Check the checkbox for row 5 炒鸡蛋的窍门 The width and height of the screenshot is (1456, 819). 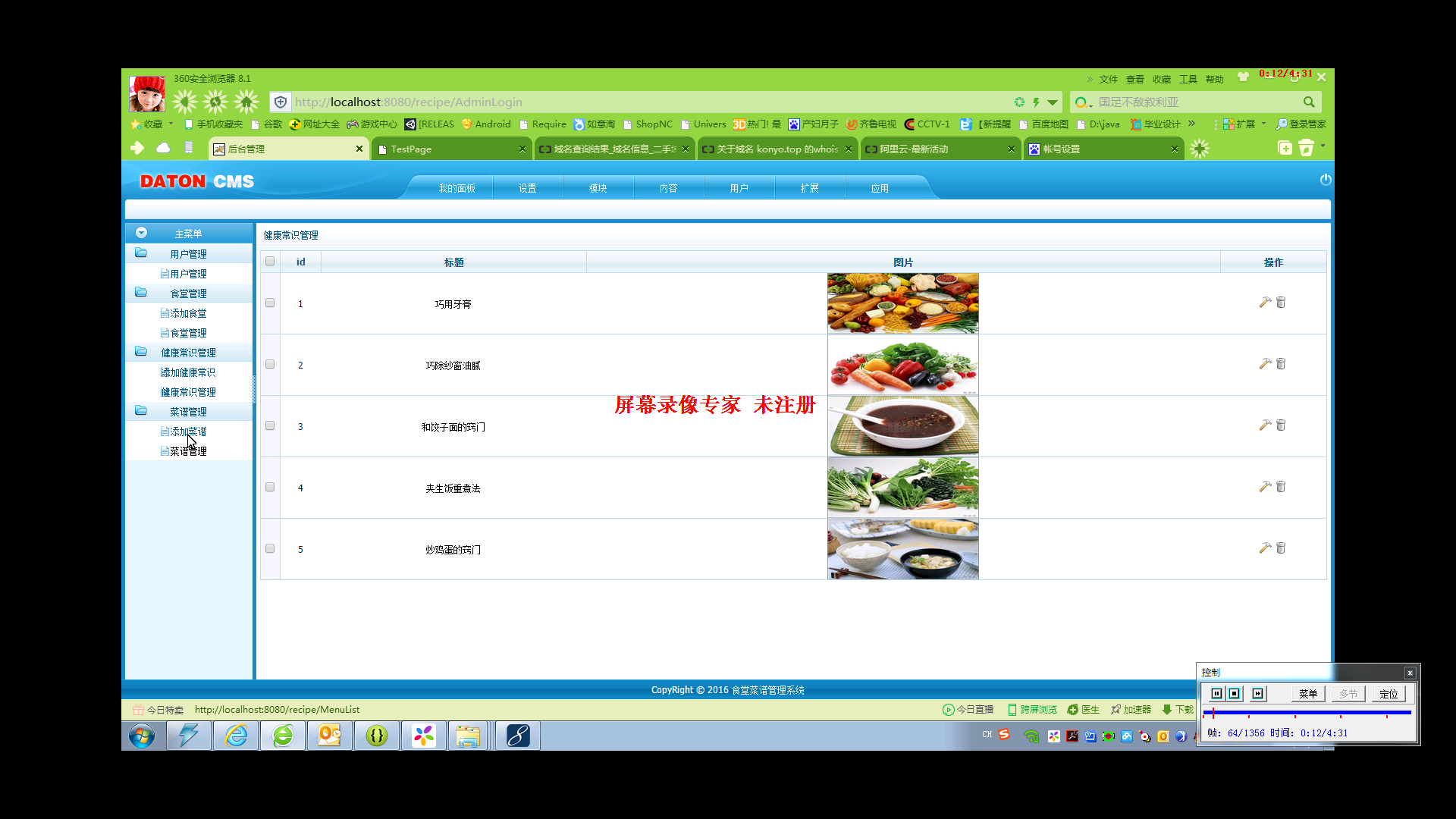[270, 548]
